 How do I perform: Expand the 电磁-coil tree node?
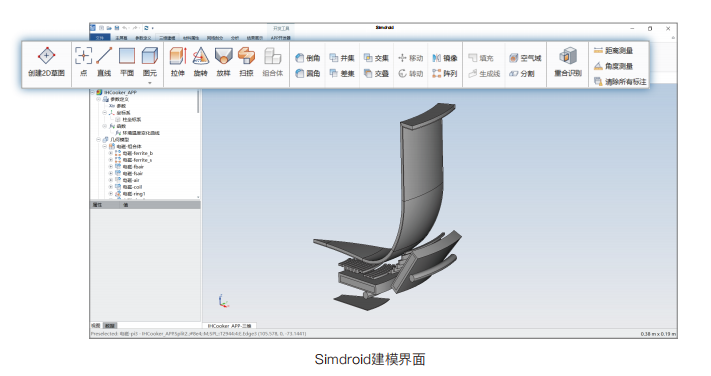[x=111, y=187]
